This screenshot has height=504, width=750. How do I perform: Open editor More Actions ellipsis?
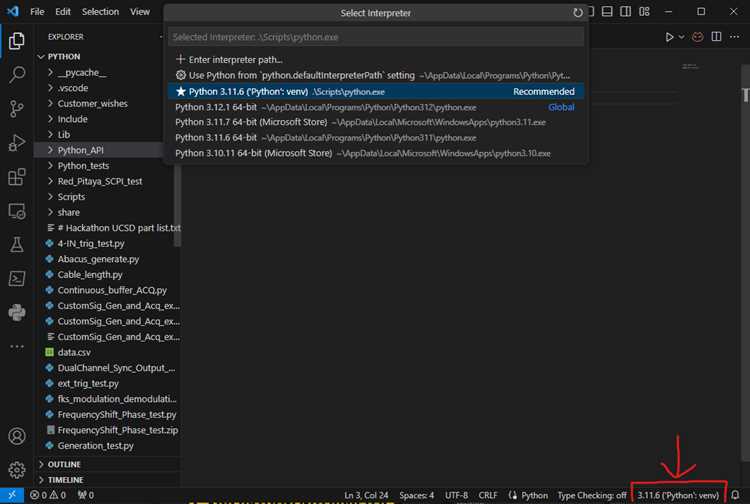coord(734,37)
